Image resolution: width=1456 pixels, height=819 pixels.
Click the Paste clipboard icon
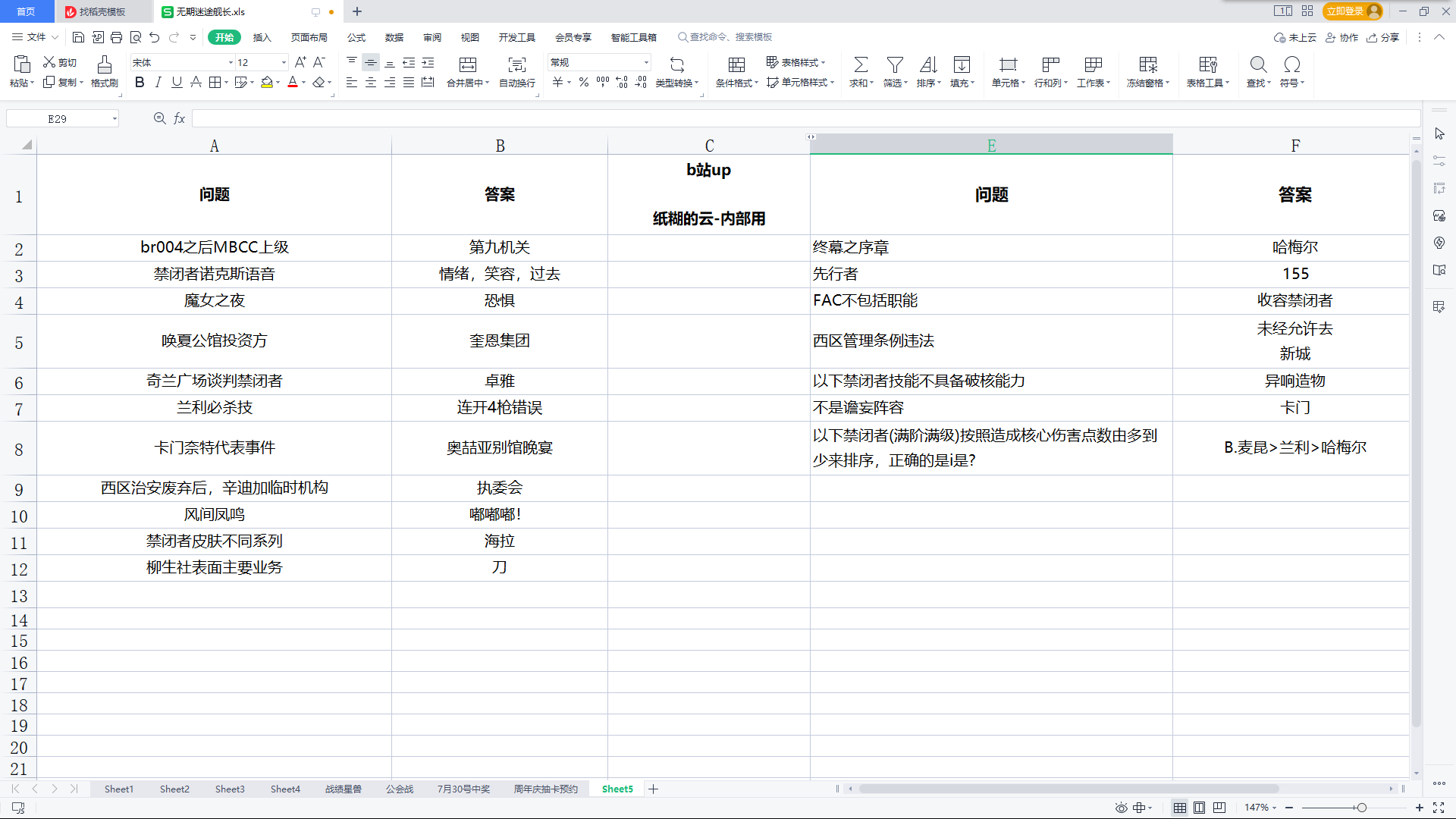tap(22, 64)
